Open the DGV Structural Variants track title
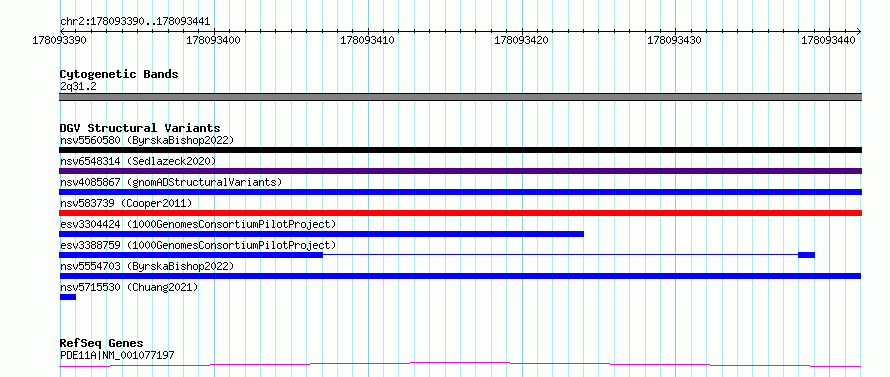The image size is (890, 377). pos(140,128)
